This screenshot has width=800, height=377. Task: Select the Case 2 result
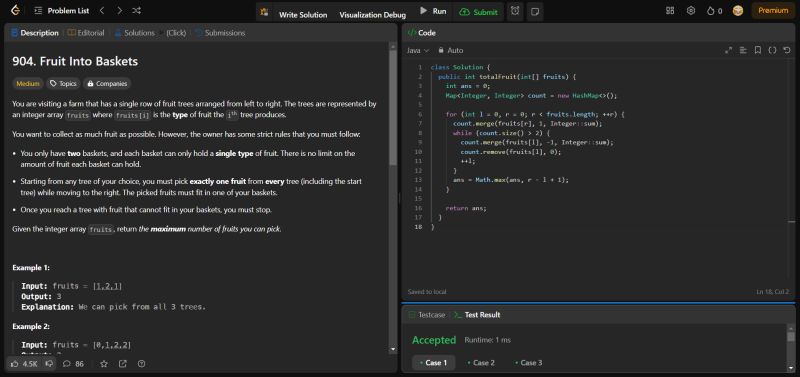(481, 363)
